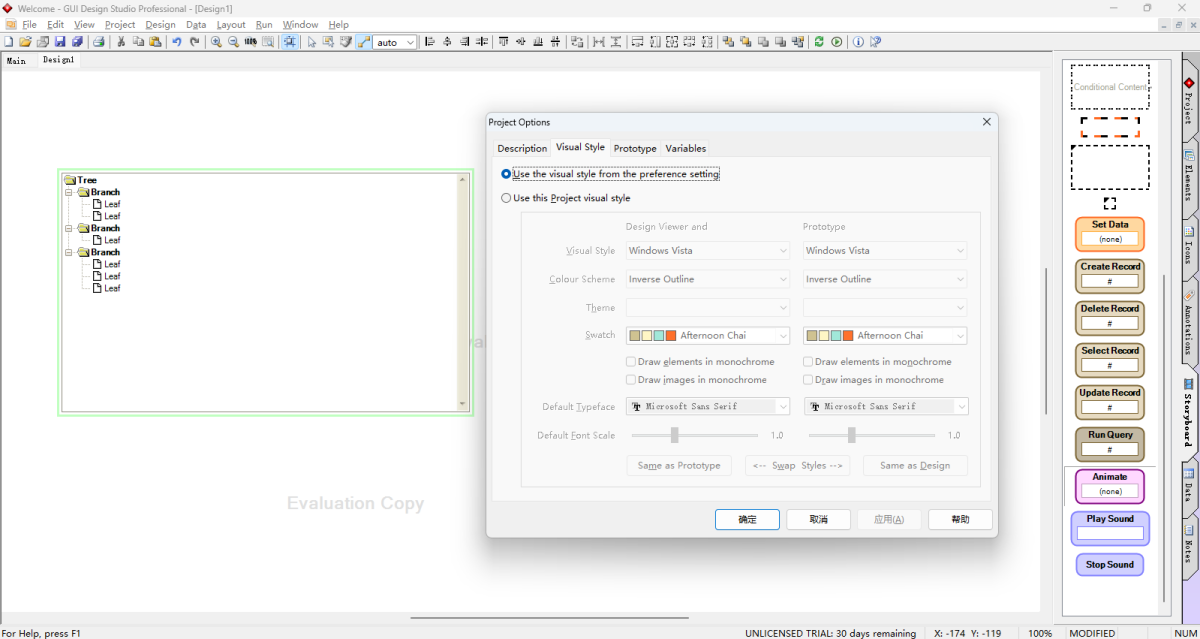This screenshot has height=639, width=1200.
Task: Collapse the last Branch tree node
Action: click(70, 252)
